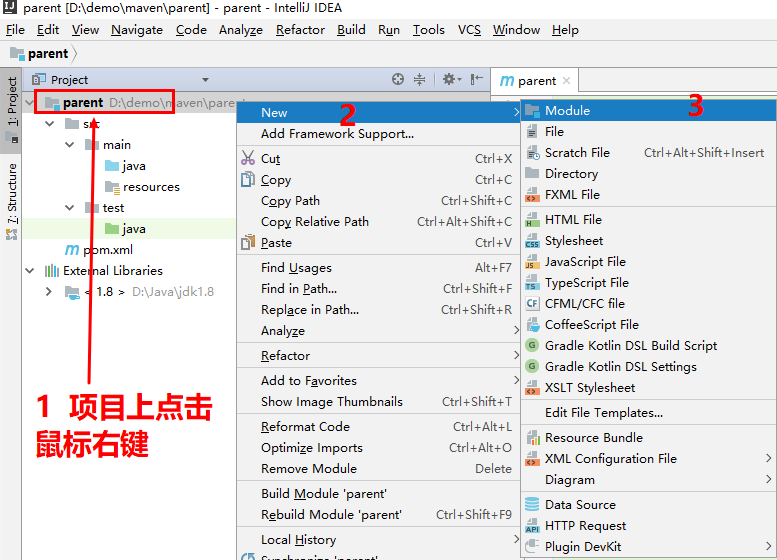Click the CSS Stylesheet icon
The width and height of the screenshot is (777, 560).
tap(532, 241)
